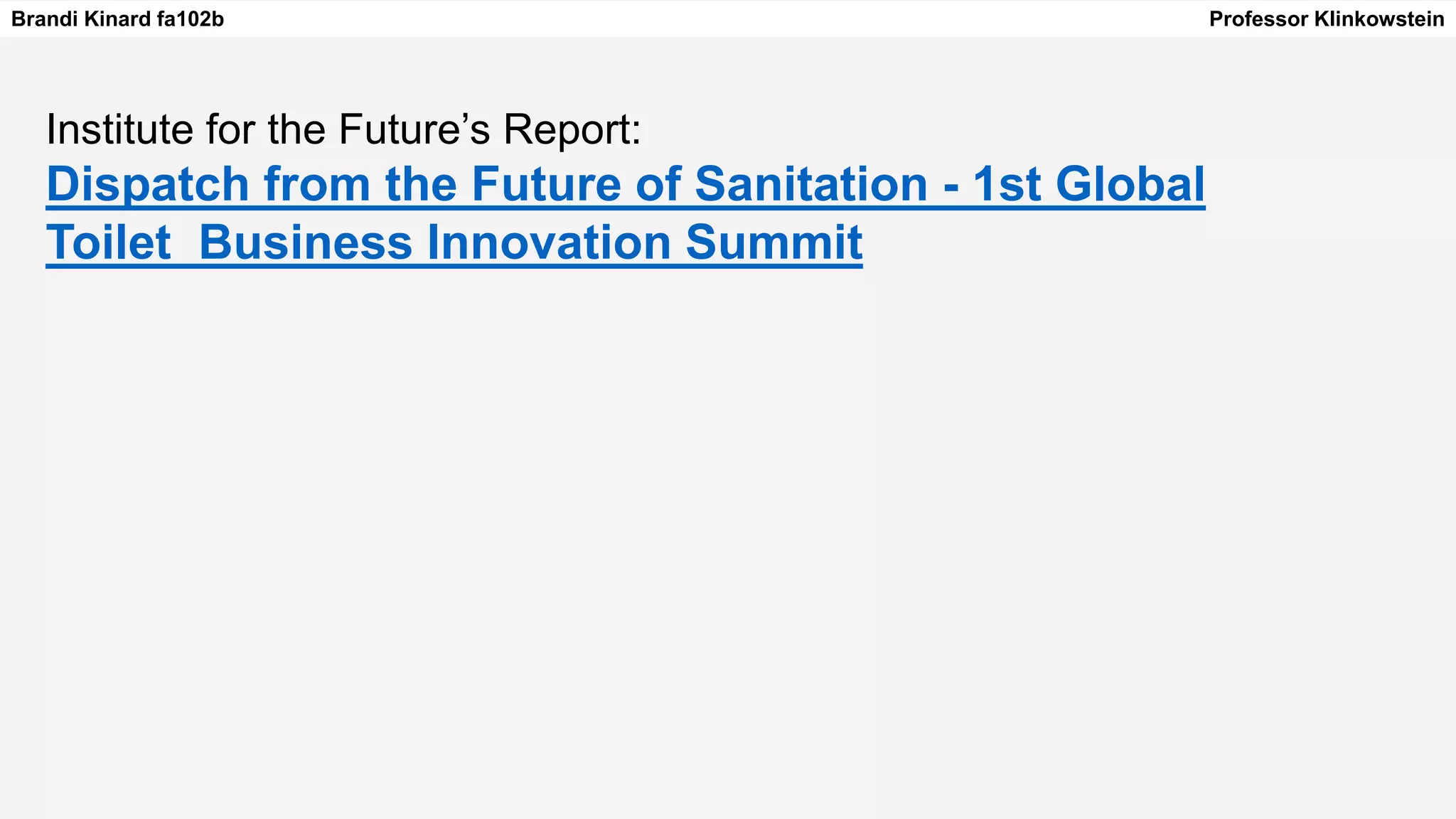The image size is (1456, 819).
Task: Click the word 'Future's' in the black heading
Action: [x=414, y=129]
